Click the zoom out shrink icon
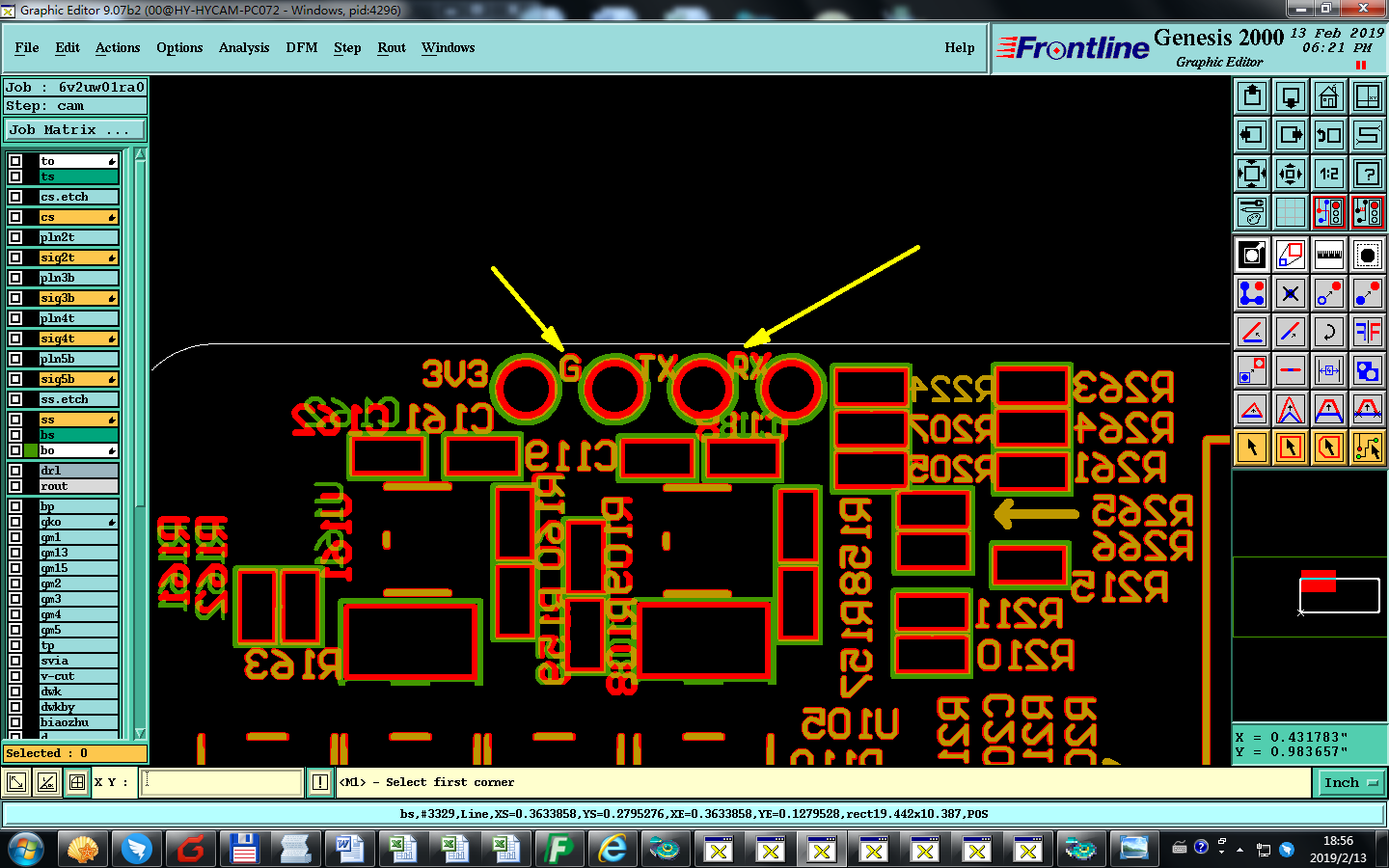Screen dimensions: 1389x868 (1291, 174)
